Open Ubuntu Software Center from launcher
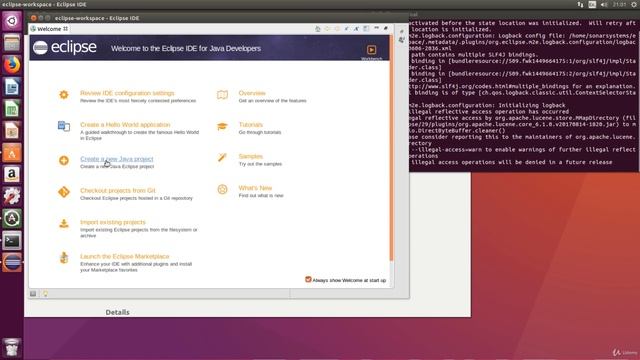 pyautogui.click(x=12, y=153)
